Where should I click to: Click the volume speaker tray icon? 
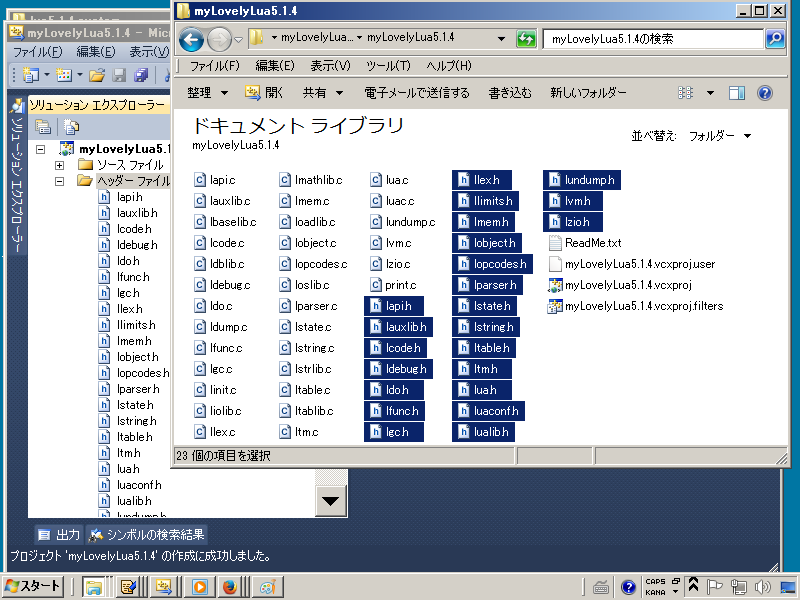(762, 587)
